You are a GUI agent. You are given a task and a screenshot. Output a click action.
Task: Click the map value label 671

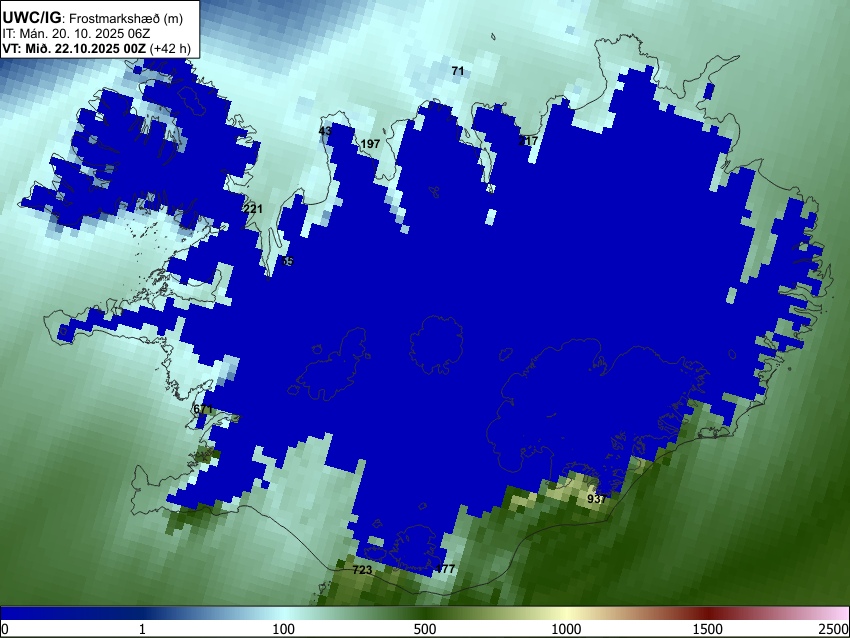coord(203,409)
